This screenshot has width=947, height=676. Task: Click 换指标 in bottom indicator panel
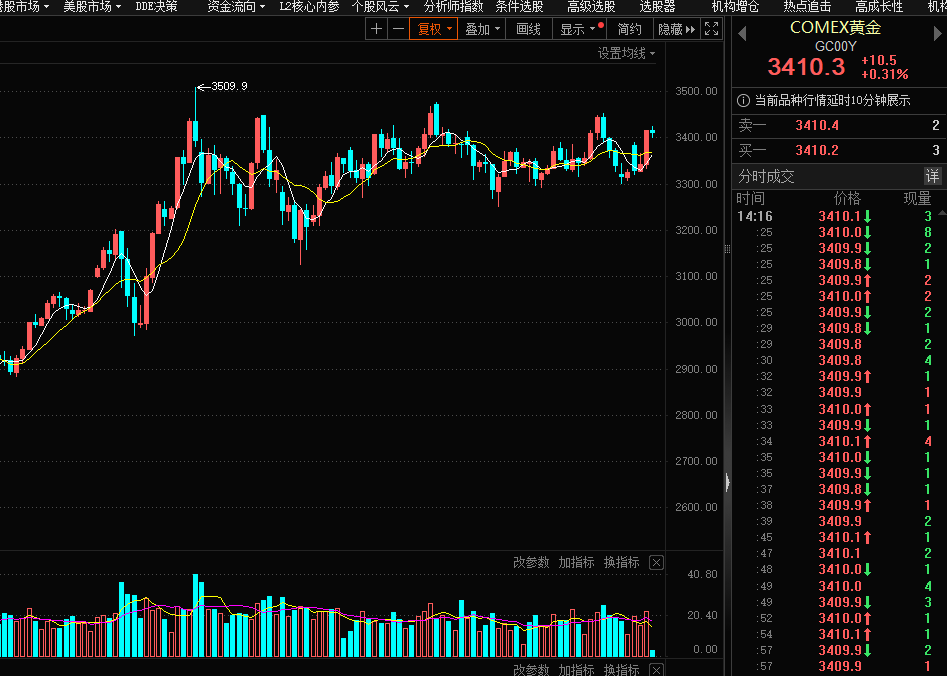(x=621, y=669)
